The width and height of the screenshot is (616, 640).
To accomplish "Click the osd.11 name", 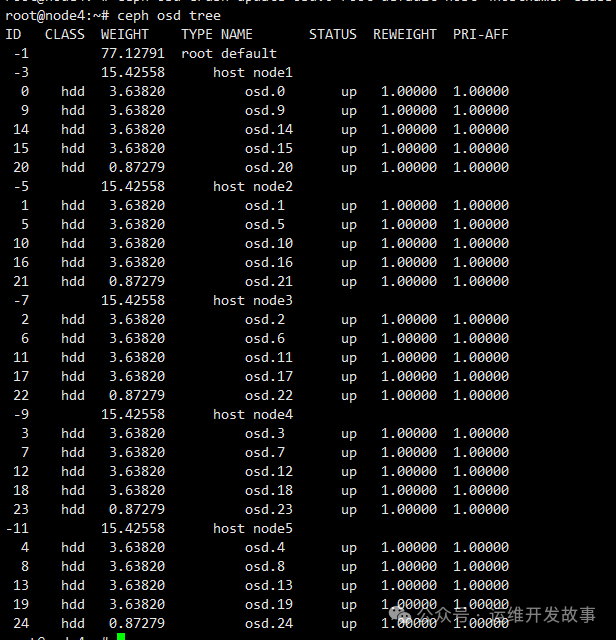I will point(269,358).
